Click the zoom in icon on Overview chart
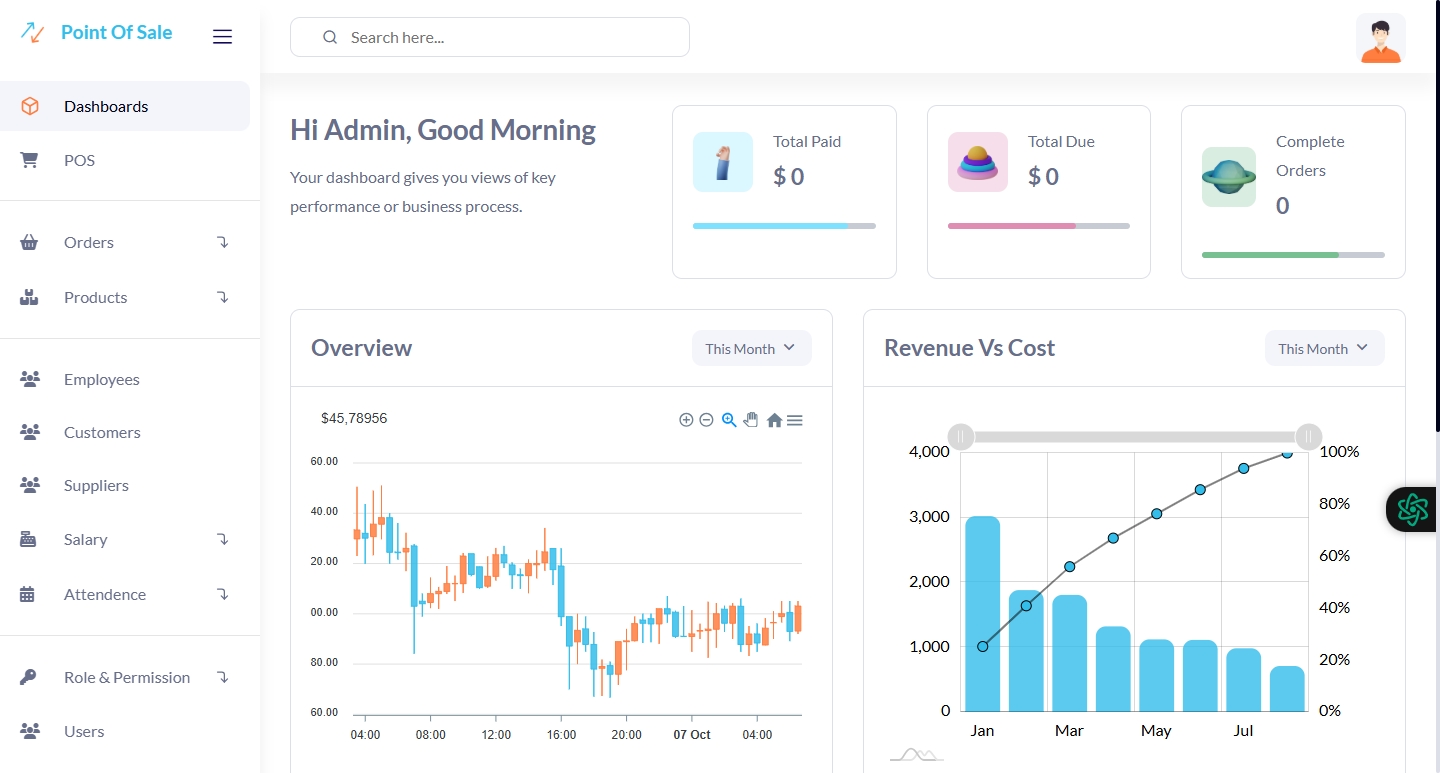Screen dimensions: 1440x773 686,420
